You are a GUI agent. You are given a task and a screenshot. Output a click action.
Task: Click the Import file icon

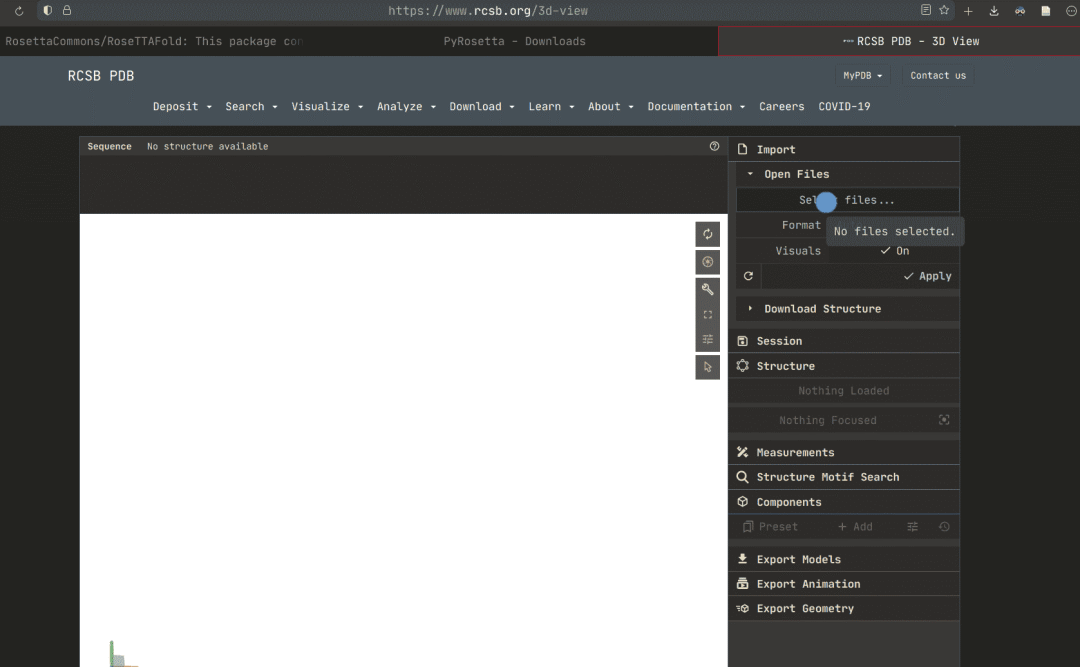click(x=742, y=150)
